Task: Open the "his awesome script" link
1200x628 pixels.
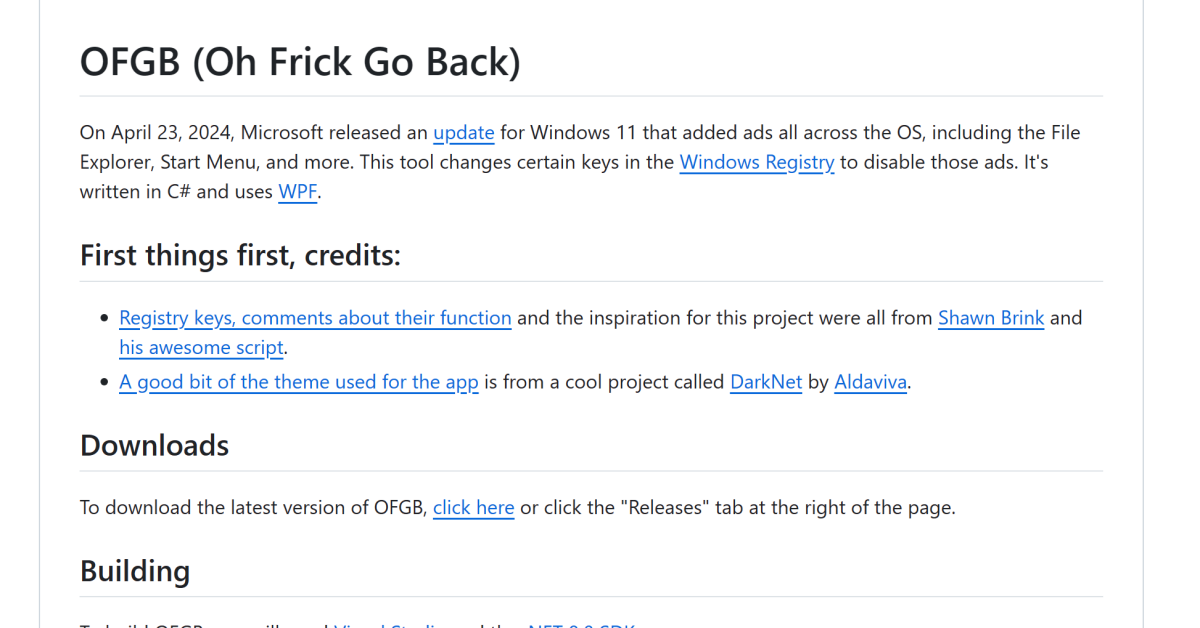Action: point(202,348)
